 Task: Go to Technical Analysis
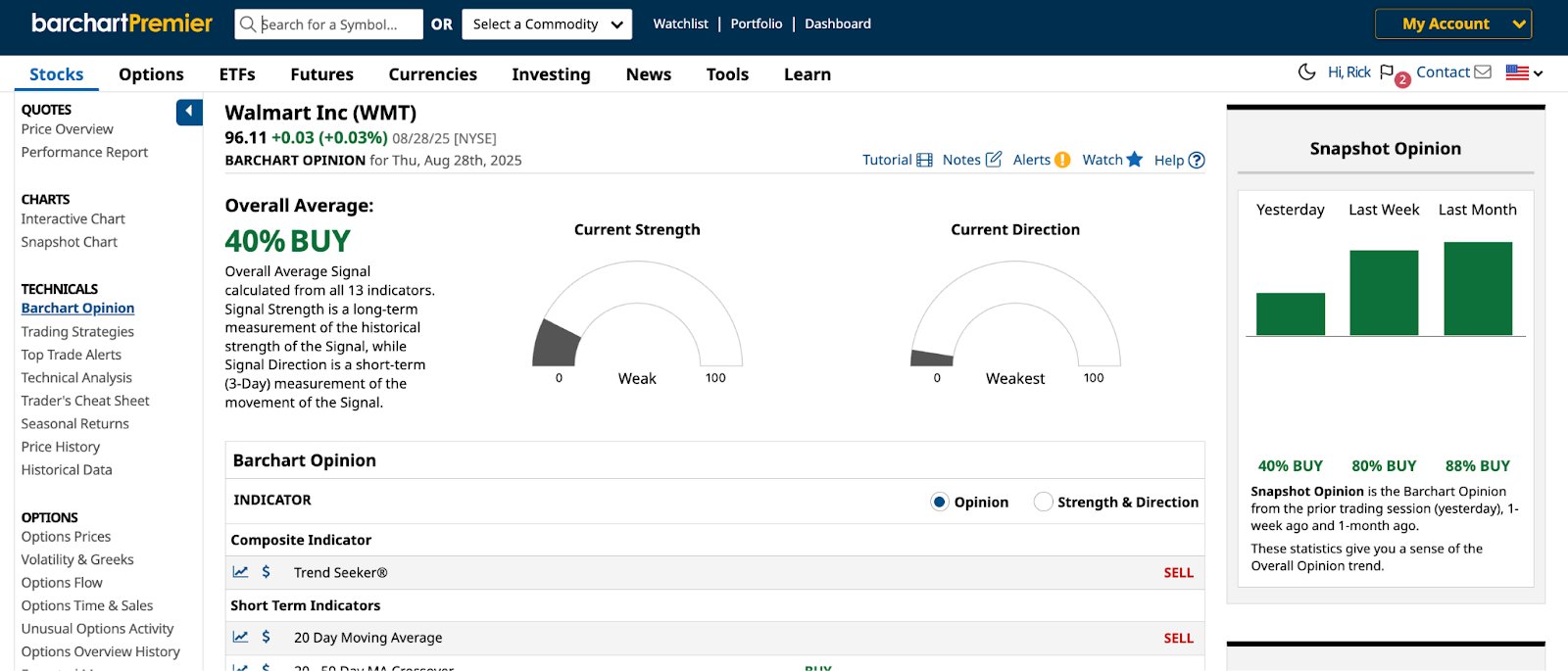click(x=76, y=378)
